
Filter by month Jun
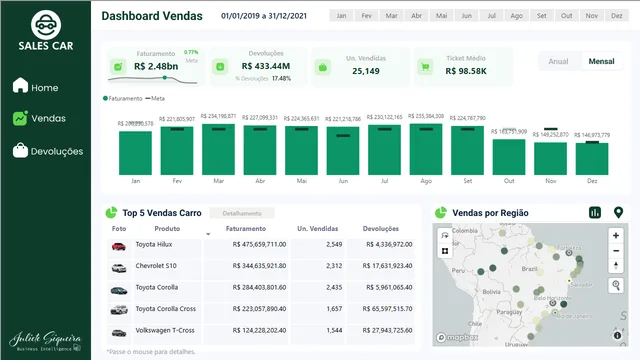click(467, 16)
